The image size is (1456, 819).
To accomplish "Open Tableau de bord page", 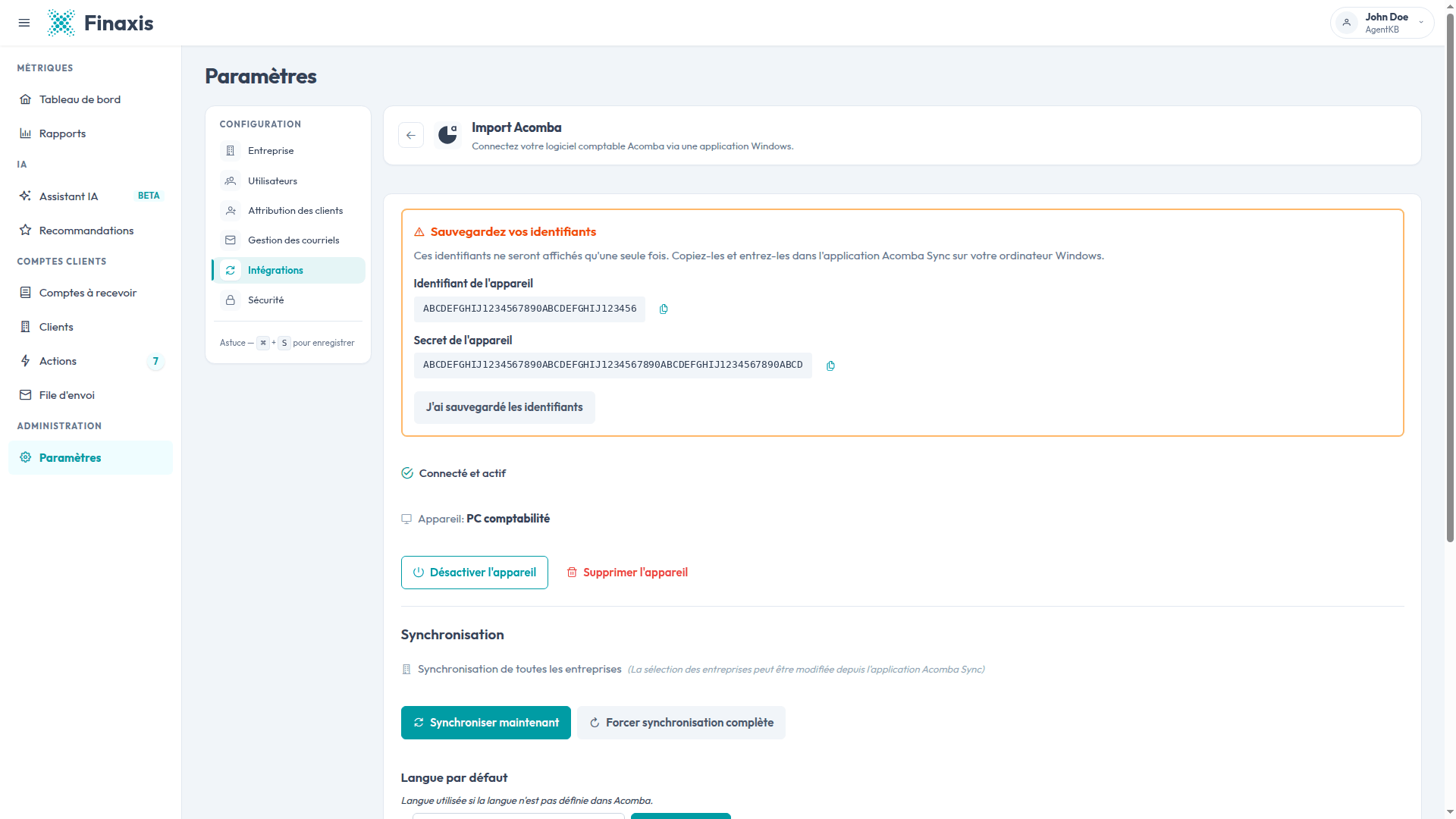I will point(90,99).
